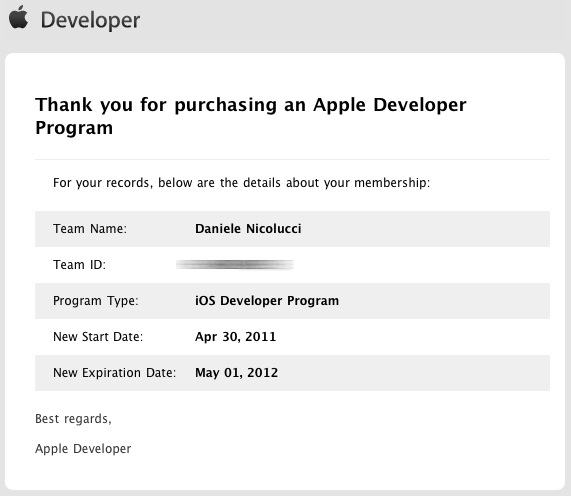Click the Program Type label
Image resolution: width=571 pixels, height=496 pixels.
pyautogui.click(x=96, y=301)
